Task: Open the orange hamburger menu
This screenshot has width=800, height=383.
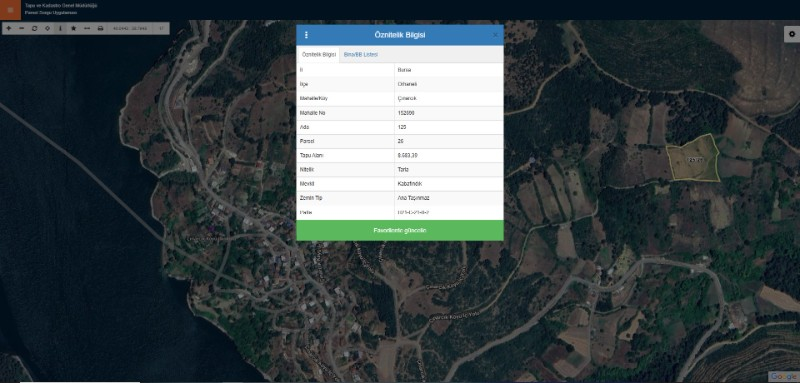Action: (10, 10)
